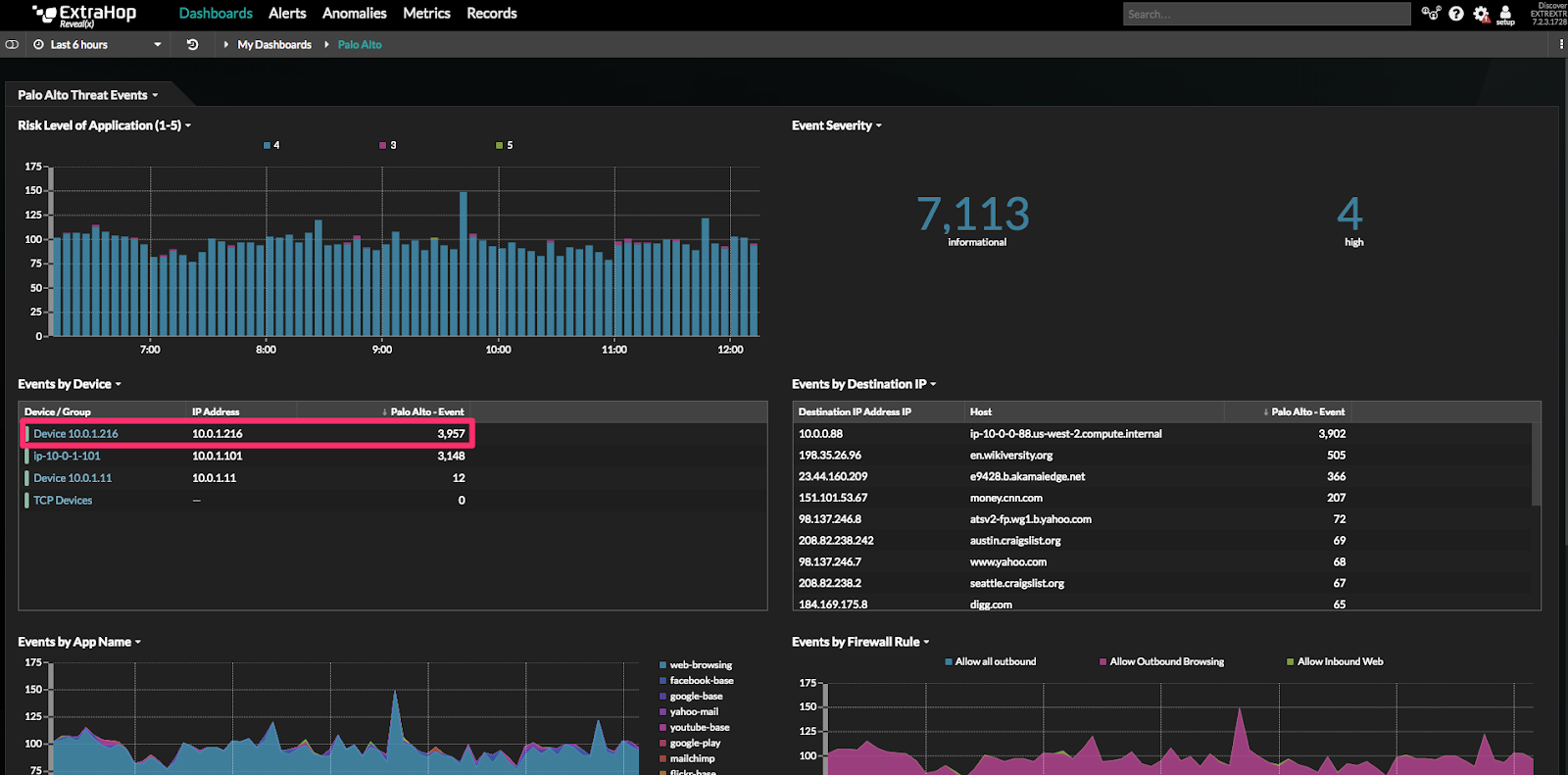
Task: Click the search input field
Action: (x=1266, y=14)
